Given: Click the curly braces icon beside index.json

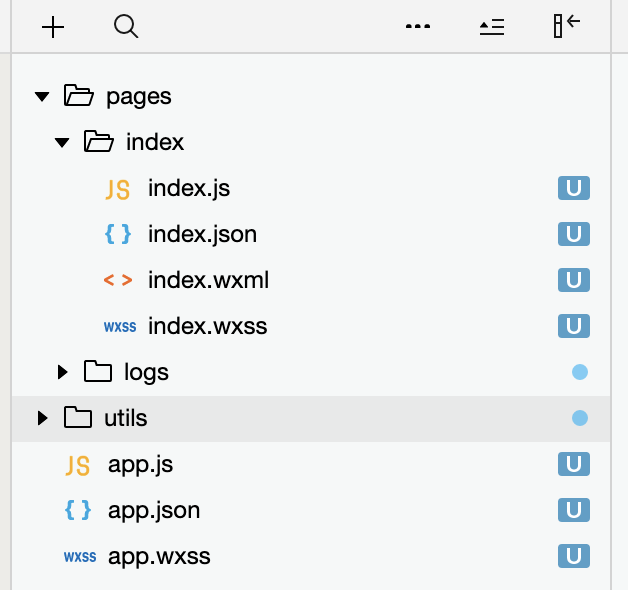Looking at the screenshot, I should click(117, 234).
